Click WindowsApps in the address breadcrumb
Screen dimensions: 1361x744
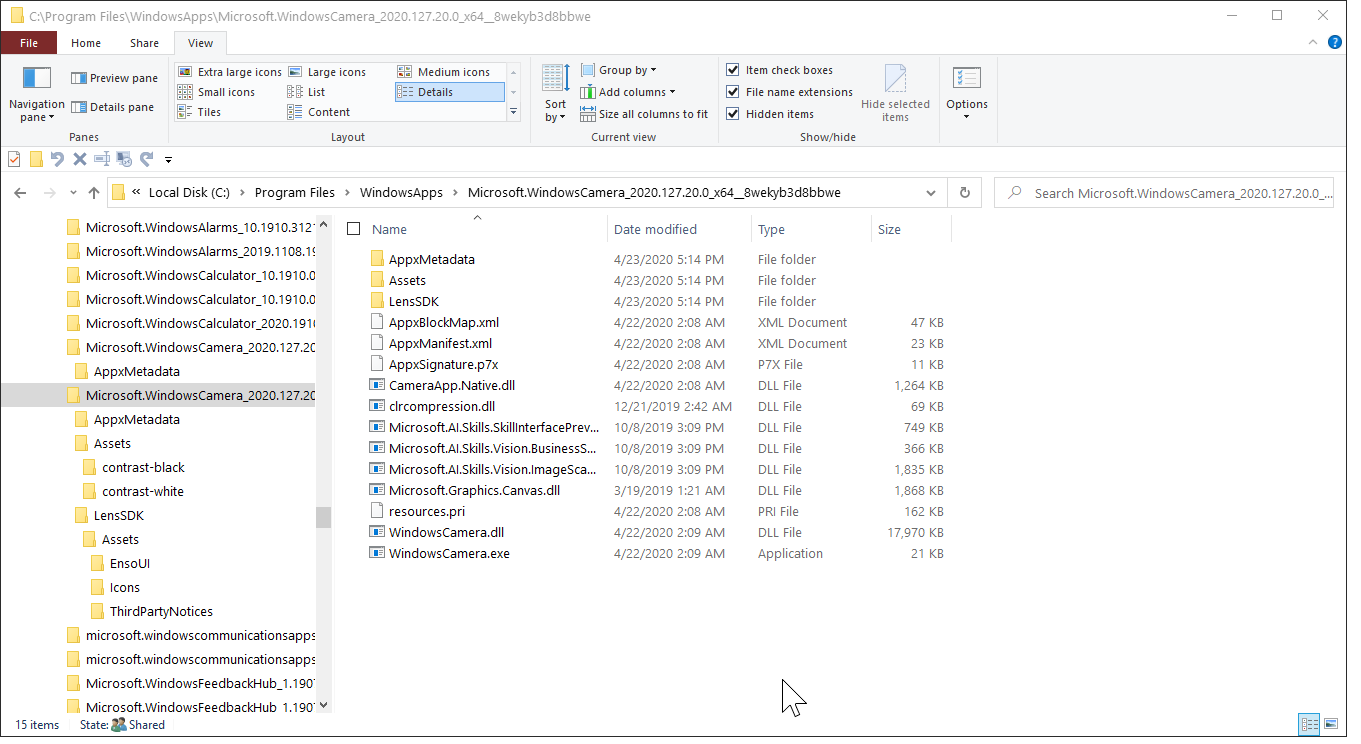pos(399,193)
